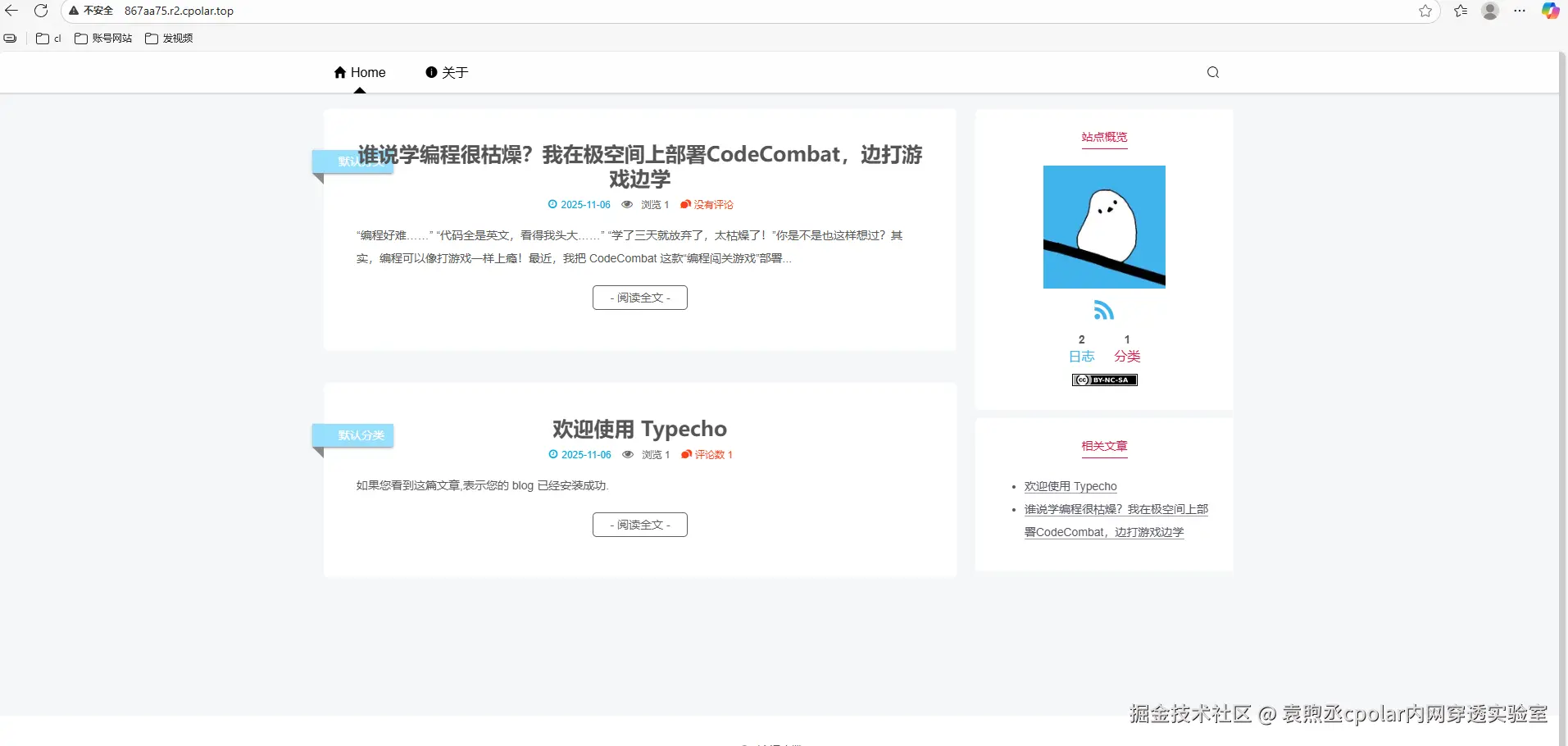The width and height of the screenshot is (1568, 746).
Task: Open the favorites list icon
Action: pos(1461,11)
